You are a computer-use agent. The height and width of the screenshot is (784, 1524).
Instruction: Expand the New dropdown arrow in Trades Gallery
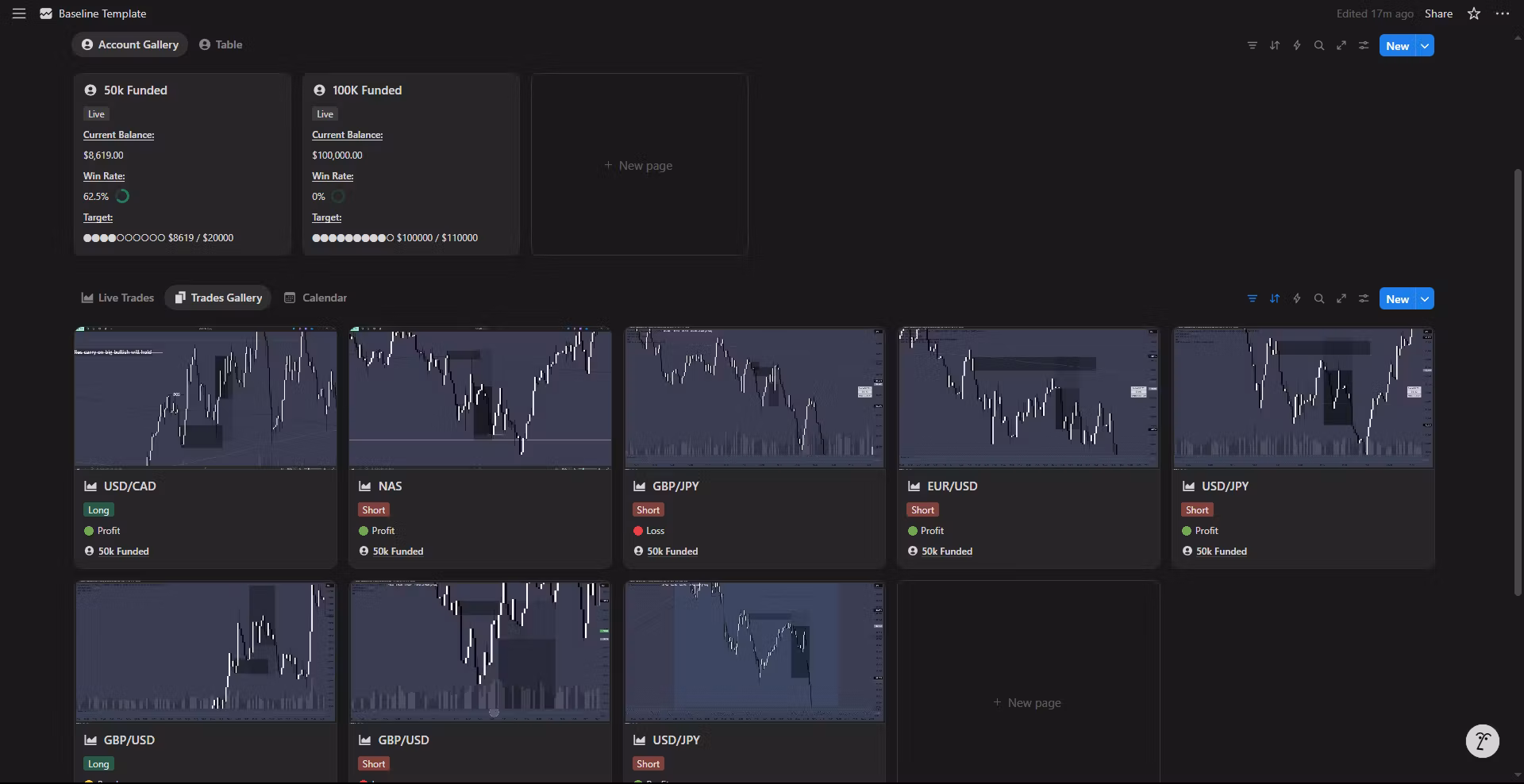[x=1425, y=299]
